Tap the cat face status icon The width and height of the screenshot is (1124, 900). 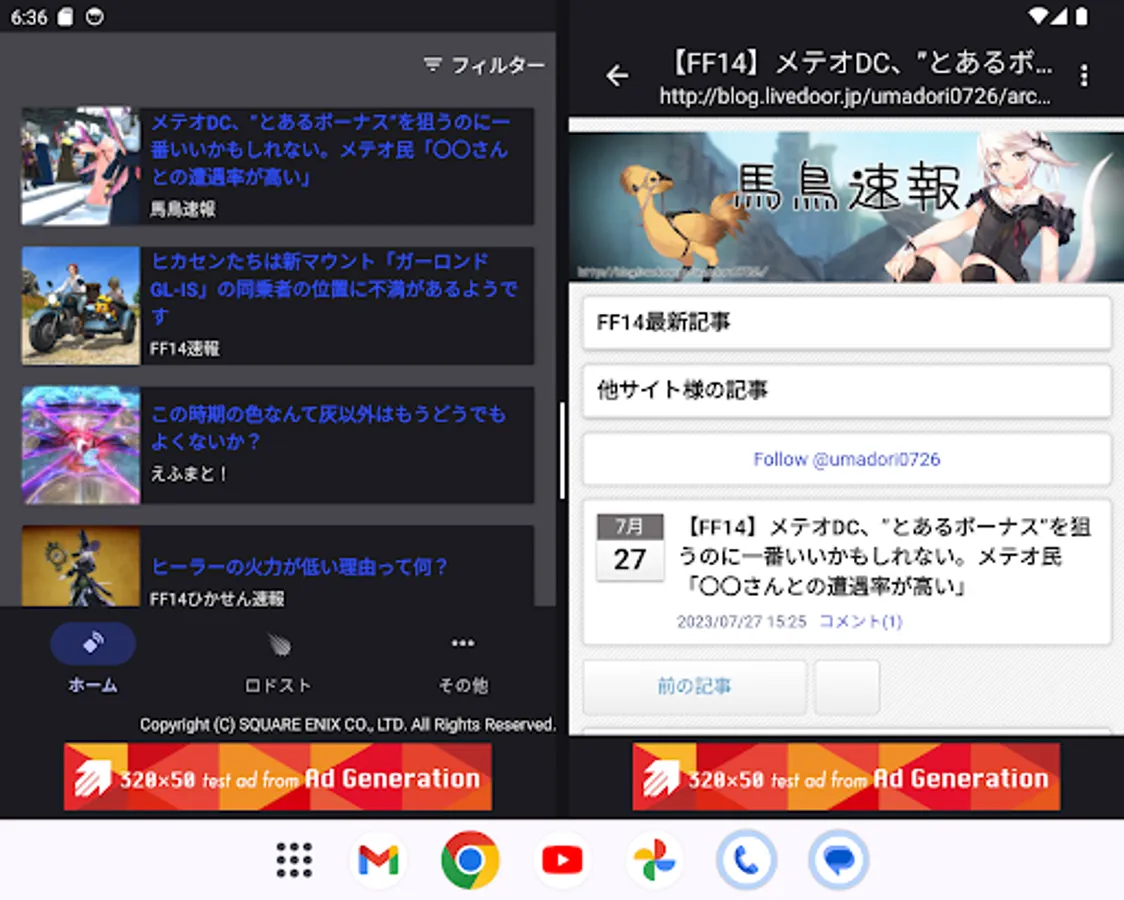(95, 16)
